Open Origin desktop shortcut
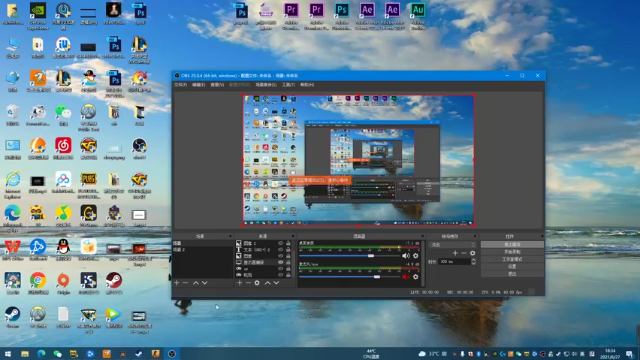The width and height of the screenshot is (640, 360). (x=63, y=284)
